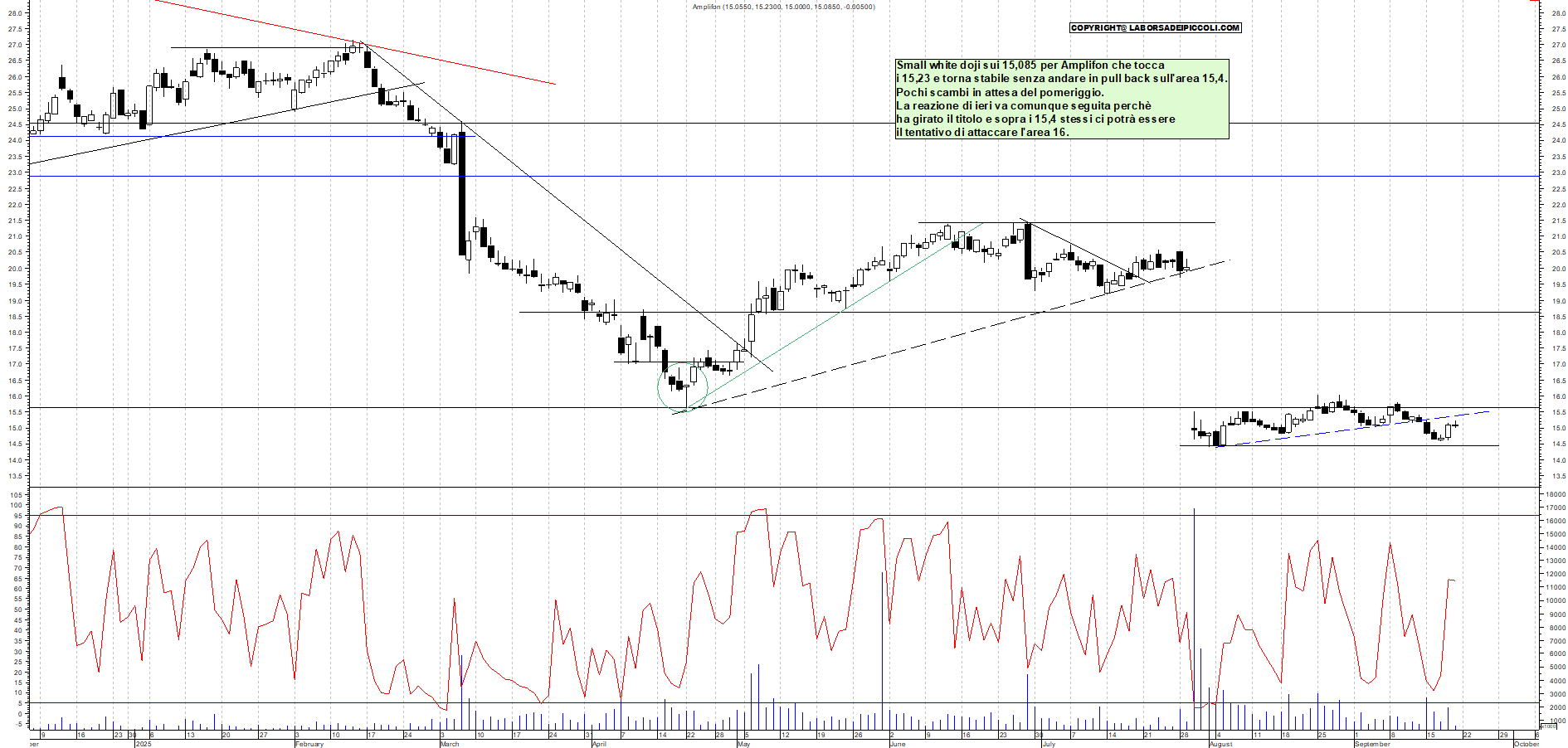Click the 75 value on the oscillator scale
The image size is (1568, 748).
point(18,557)
